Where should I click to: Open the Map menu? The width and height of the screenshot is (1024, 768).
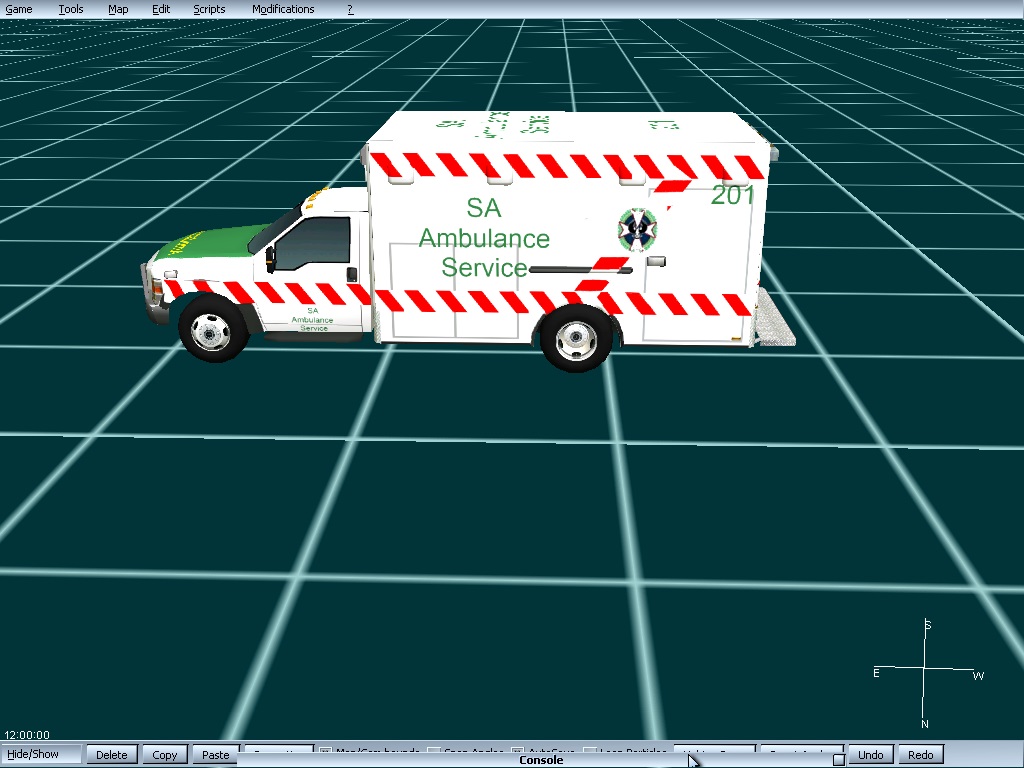pyautogui.click(x=118, y=9)
